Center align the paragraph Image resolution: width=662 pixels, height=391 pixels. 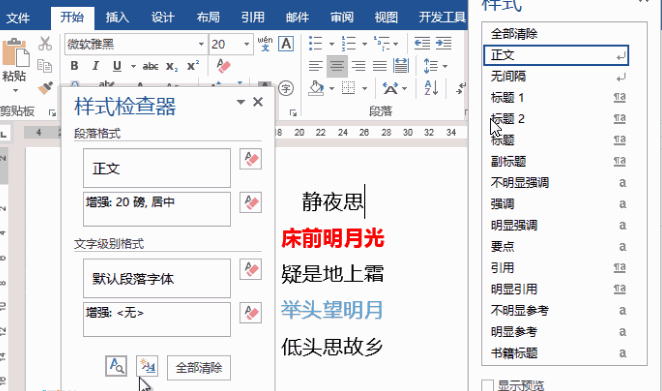[337, 66]
